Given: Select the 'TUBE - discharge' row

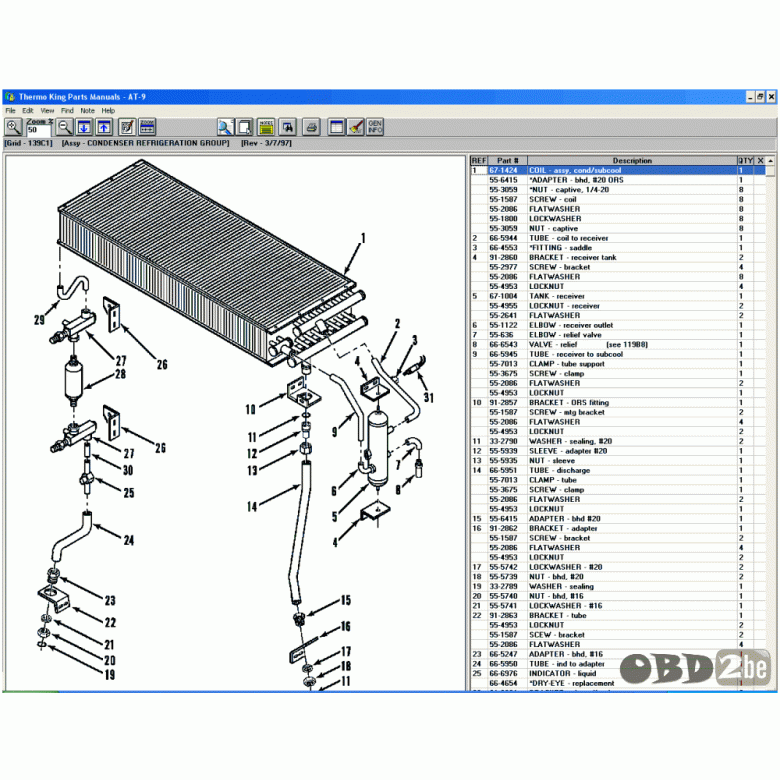Looking at the screenshot, I should click(x=618, y=471).
